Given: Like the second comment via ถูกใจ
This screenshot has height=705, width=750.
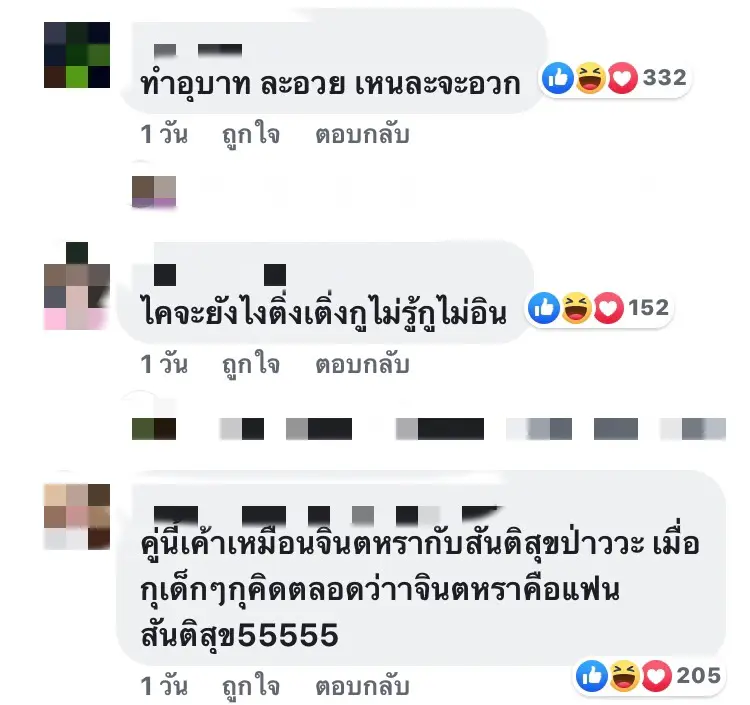Looking at the screenshot, I should point(251,364).
